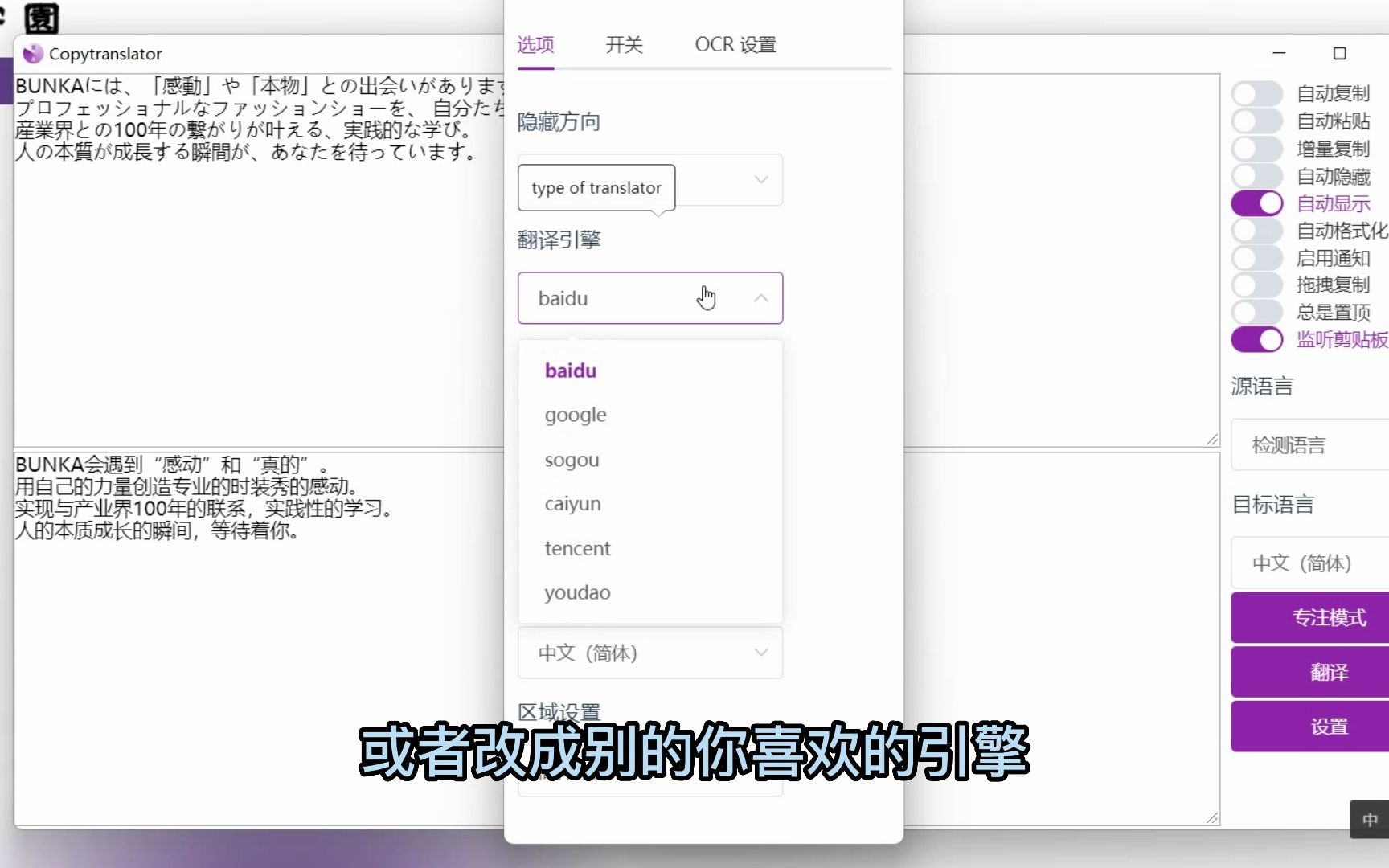1389x868 pixels.
Task: Open the 检测语言 source language dropdown
Action: (1310, 444)
